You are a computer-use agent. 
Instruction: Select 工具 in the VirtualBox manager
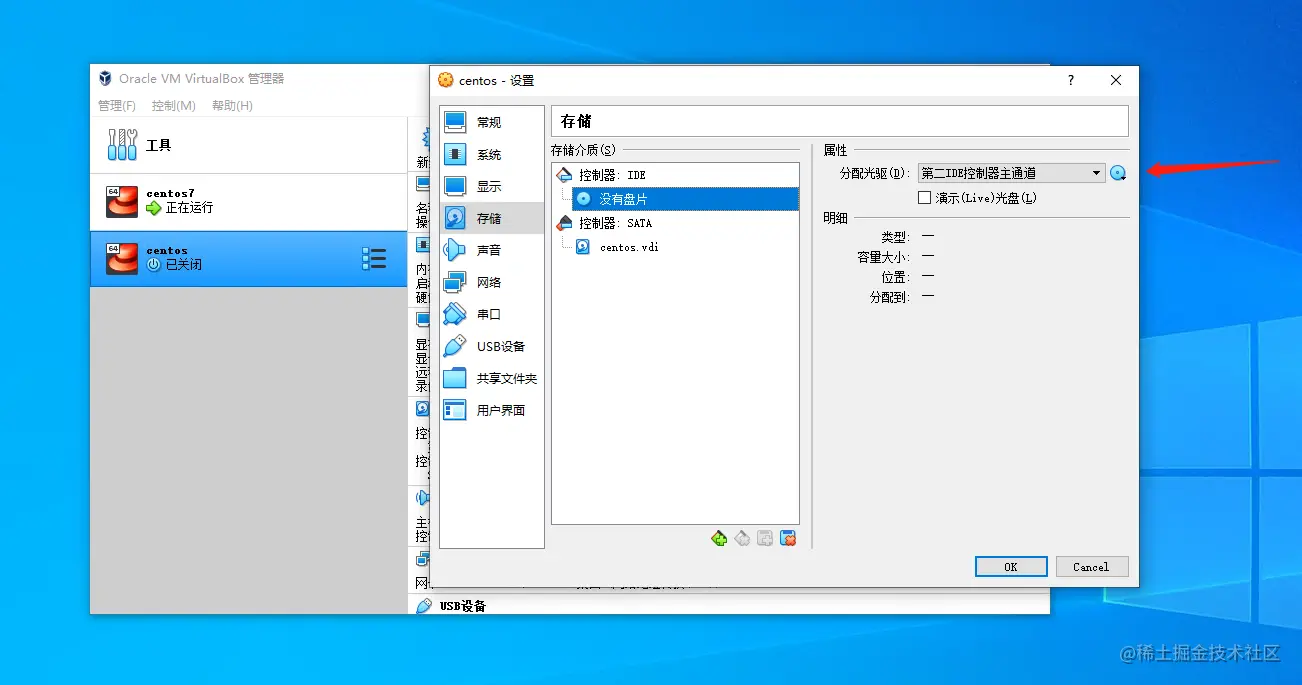[x=248, y=145]
